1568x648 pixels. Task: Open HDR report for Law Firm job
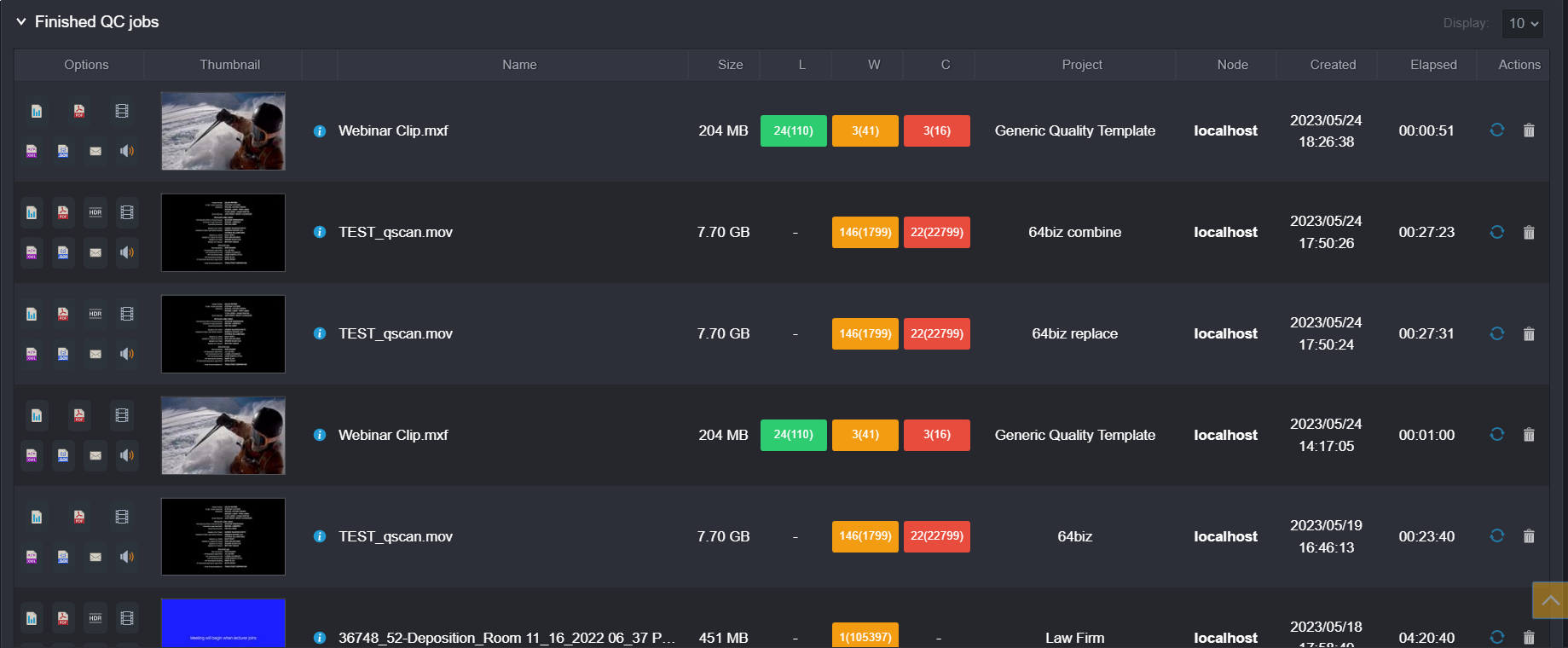(x=95, y=618)
